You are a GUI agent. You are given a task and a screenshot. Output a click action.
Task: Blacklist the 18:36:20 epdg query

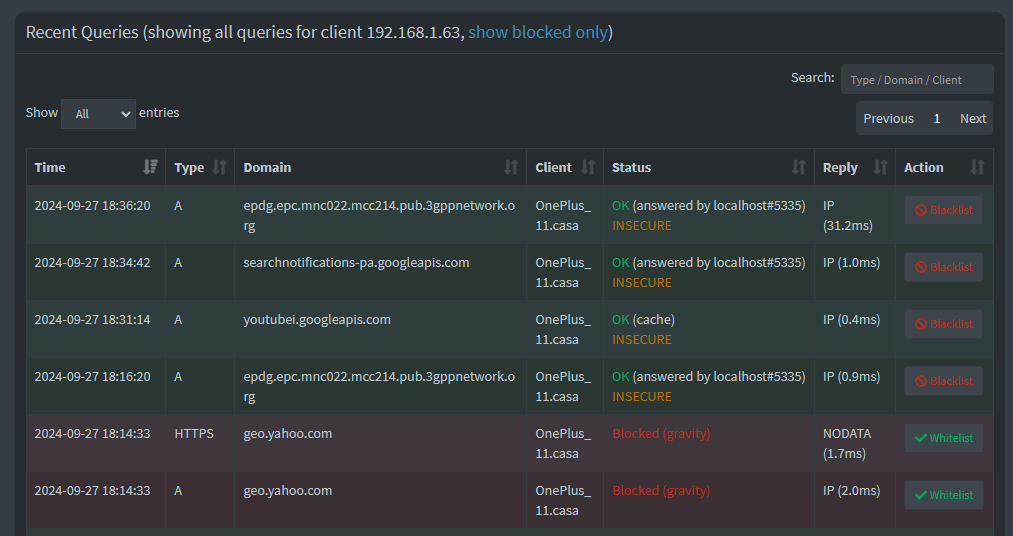[943, 211]
